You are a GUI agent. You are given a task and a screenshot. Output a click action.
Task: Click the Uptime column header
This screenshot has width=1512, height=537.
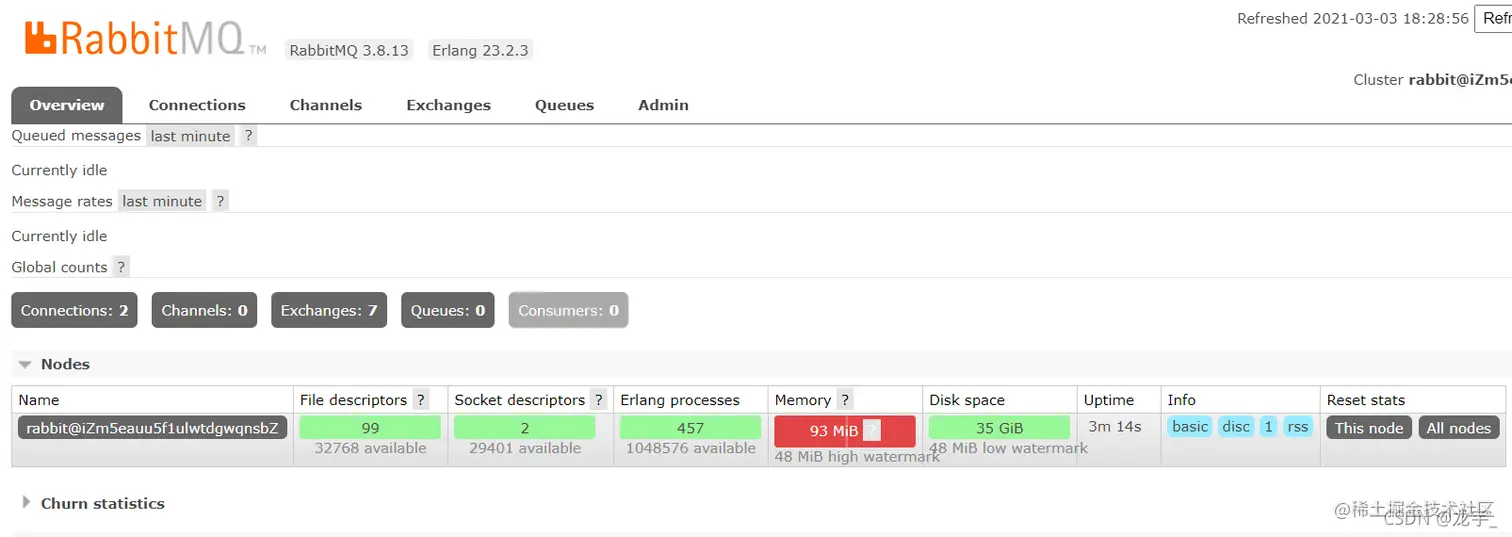1109,400
